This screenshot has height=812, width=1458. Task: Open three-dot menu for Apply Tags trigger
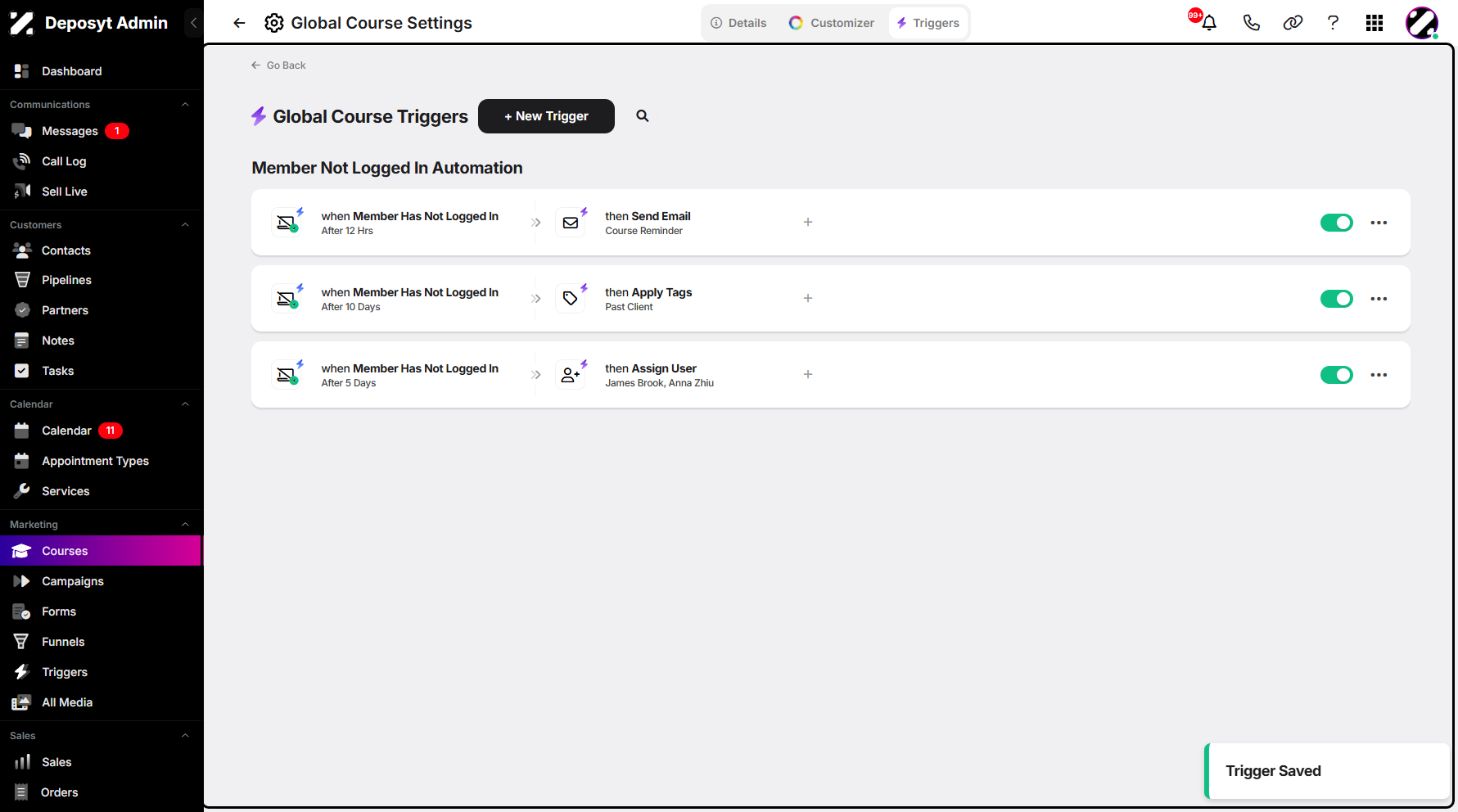1379,299
